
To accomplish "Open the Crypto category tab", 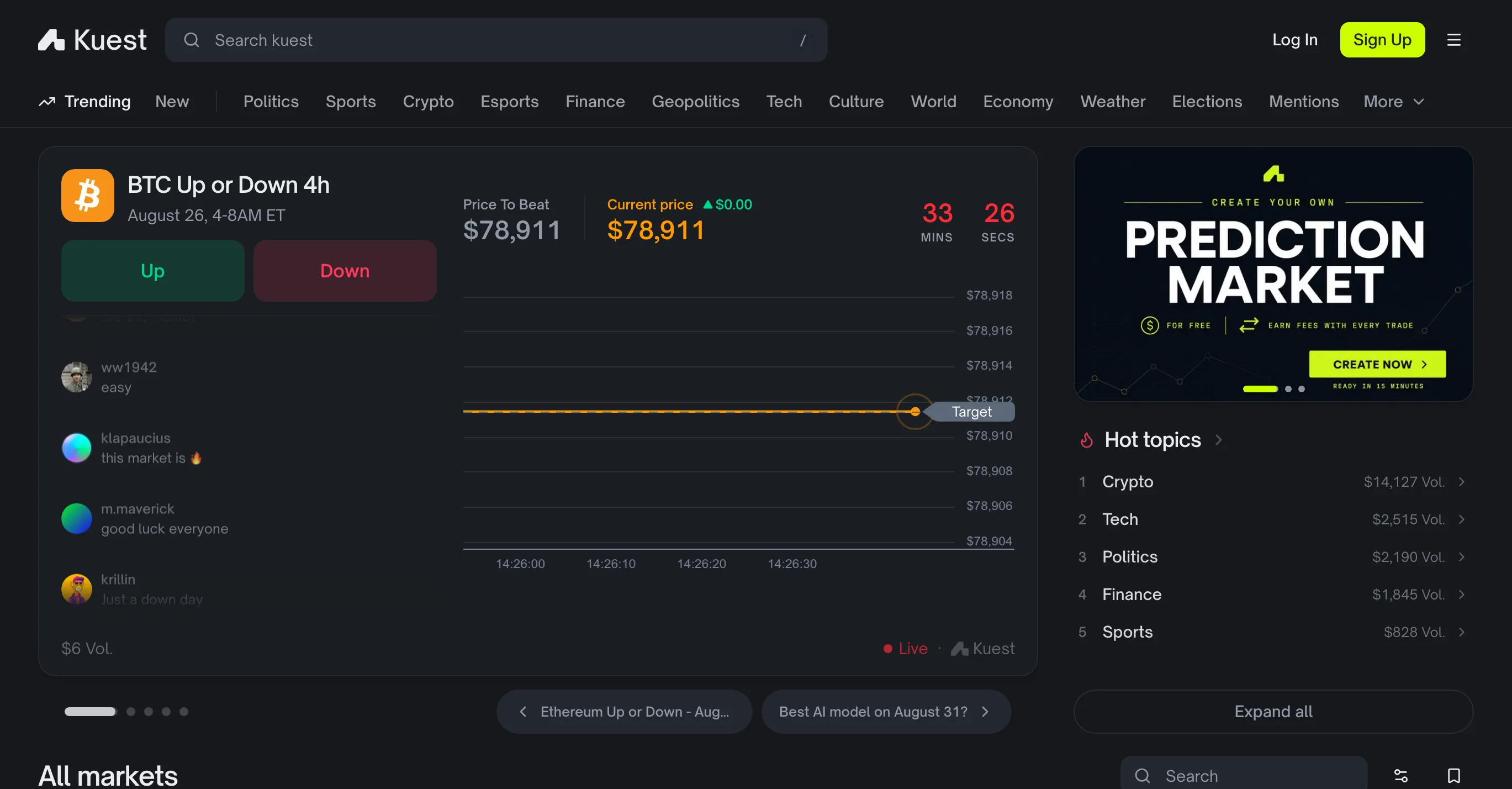I will point(428,102).
